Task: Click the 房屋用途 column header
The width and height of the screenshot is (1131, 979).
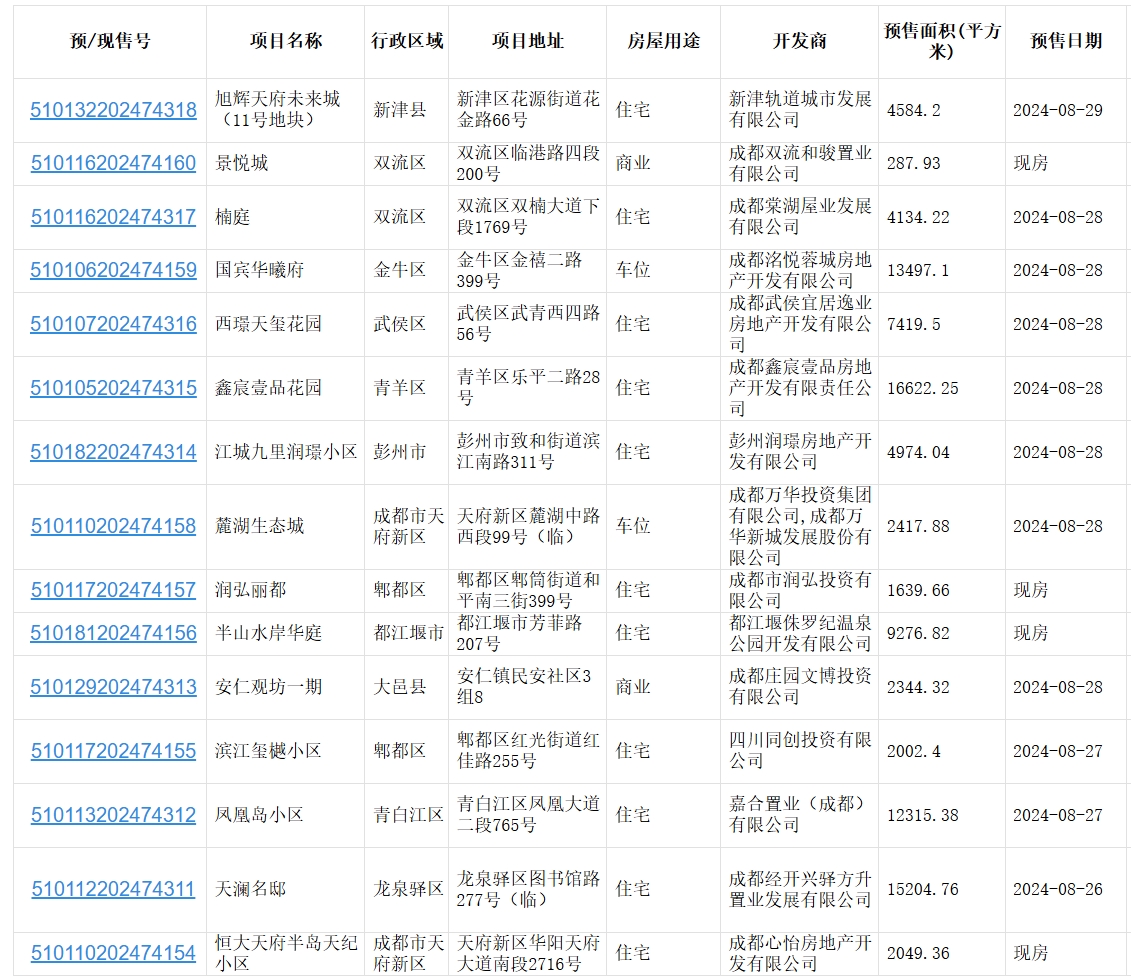Action: tap(664, 41)
